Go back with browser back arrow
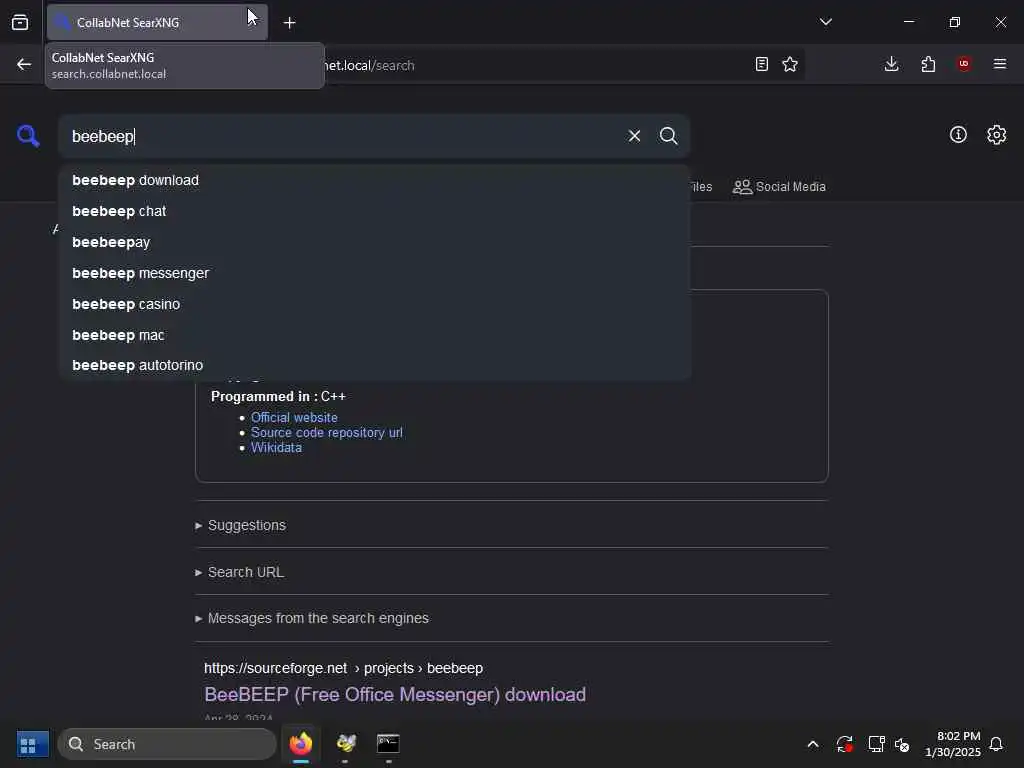 tap(24, 64)
